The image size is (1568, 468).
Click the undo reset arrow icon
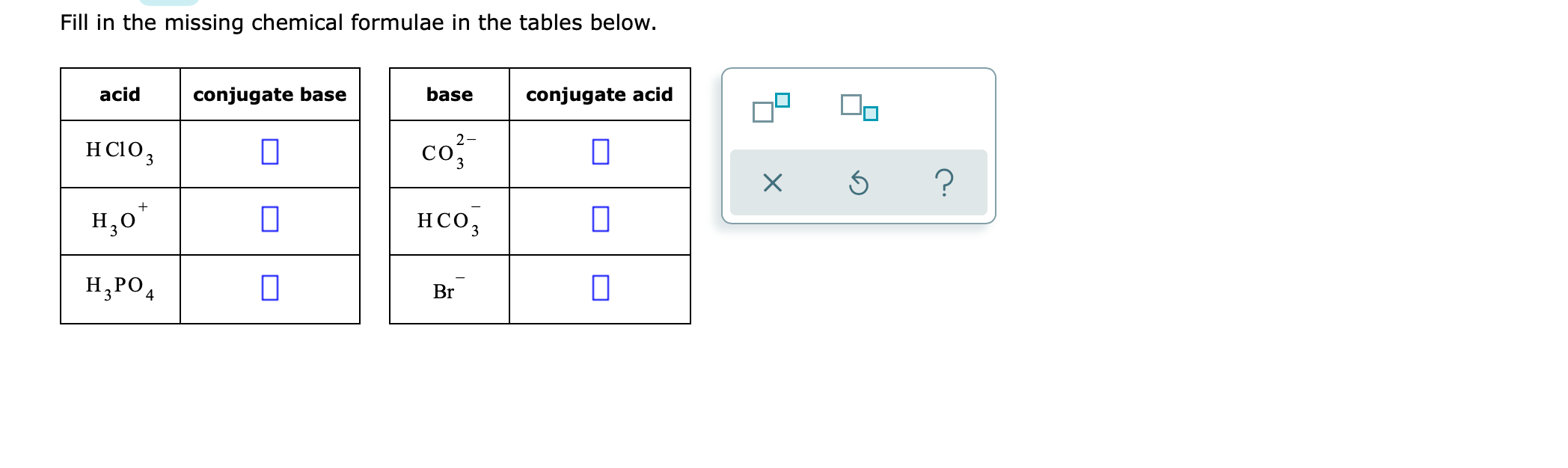pos(859,182)
